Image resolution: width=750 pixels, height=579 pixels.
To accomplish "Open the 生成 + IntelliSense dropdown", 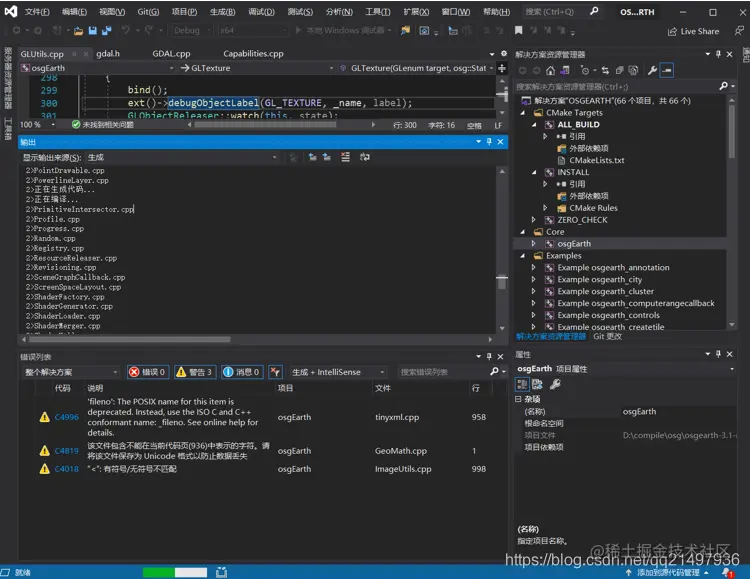I will coord(337,372).
